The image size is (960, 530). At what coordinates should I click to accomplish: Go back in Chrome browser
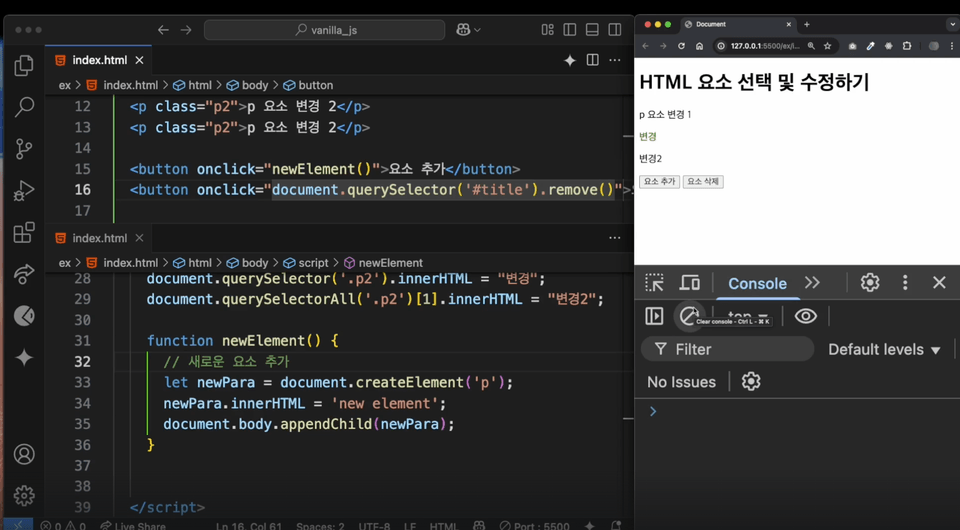click(x=645, y=46)
